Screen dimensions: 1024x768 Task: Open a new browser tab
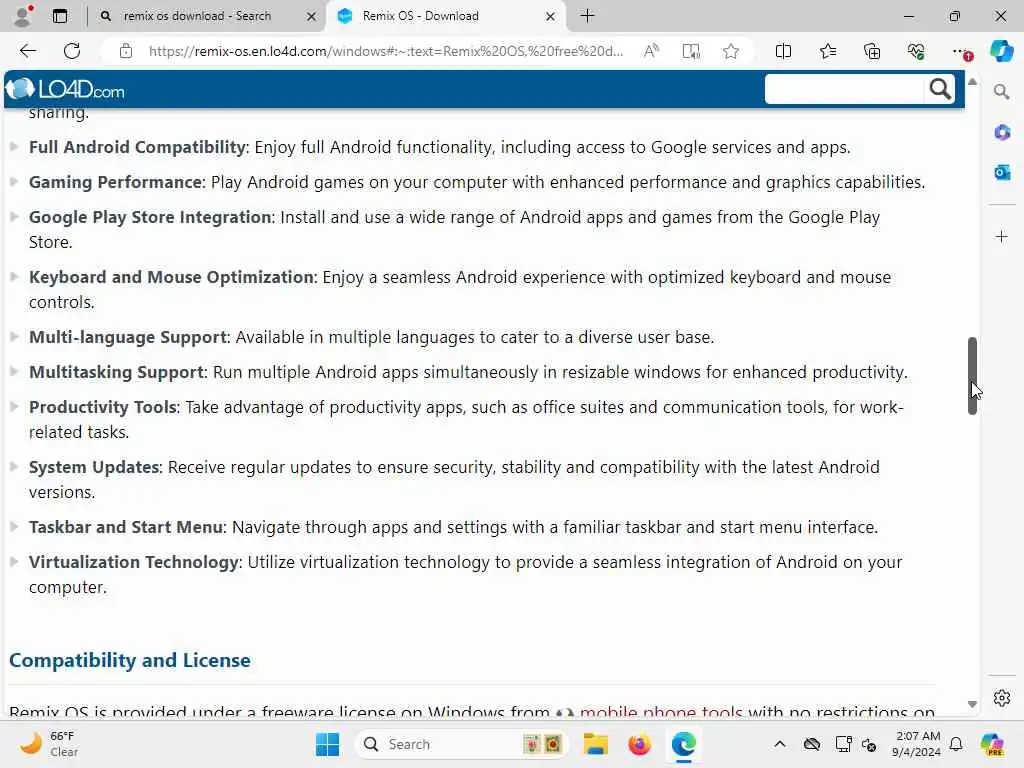pos(587,16)
